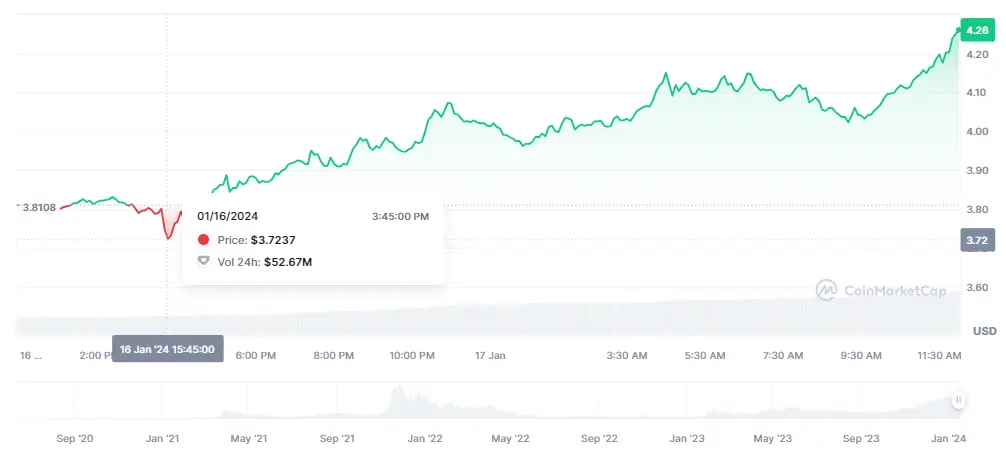Image resolution: width=1006 pixels, height=471 pixels.
Task: Select Jan '22 on the range navigator
Action: pyautogui.click(x=426, y=439)
